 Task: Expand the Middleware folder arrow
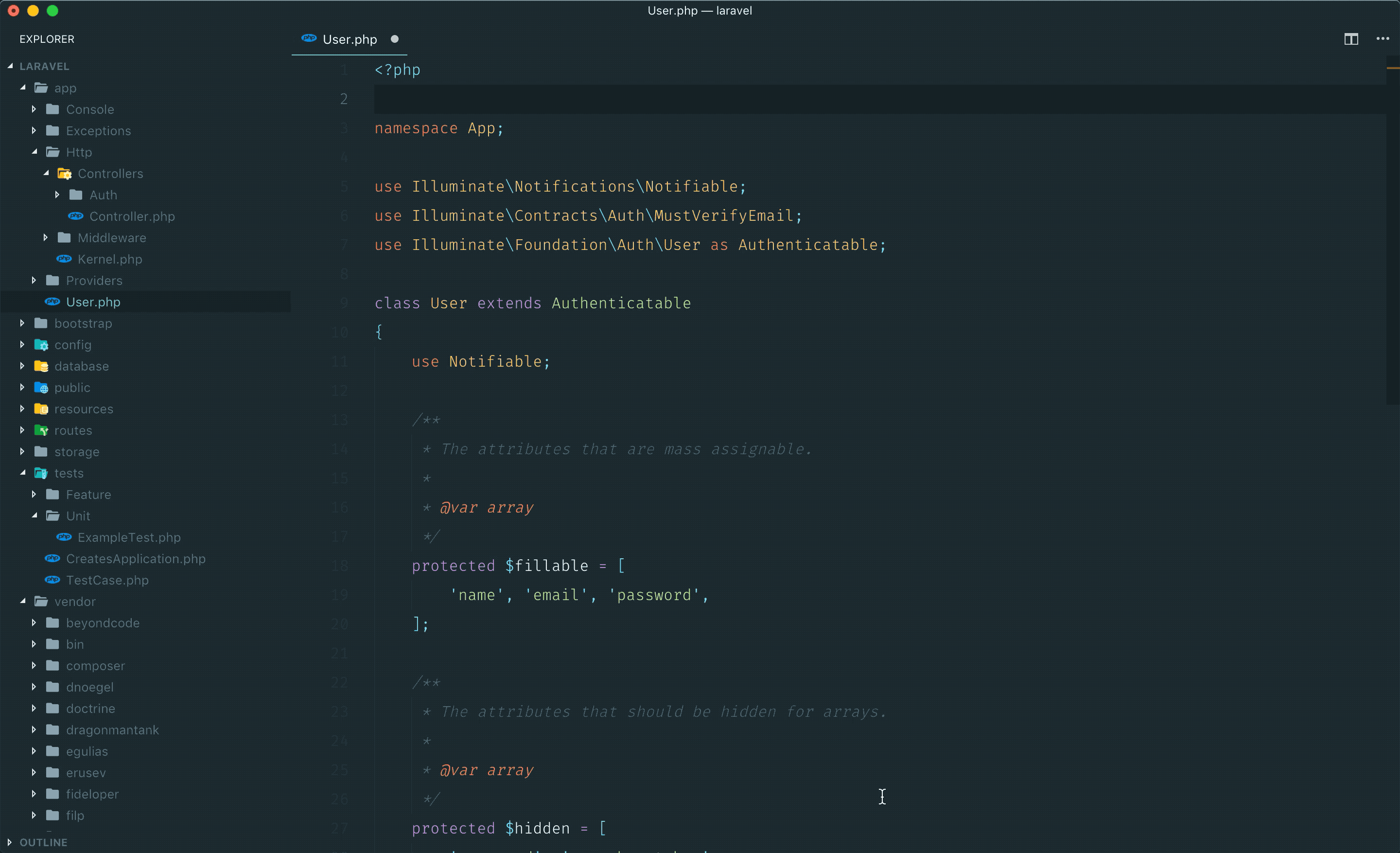46,237
